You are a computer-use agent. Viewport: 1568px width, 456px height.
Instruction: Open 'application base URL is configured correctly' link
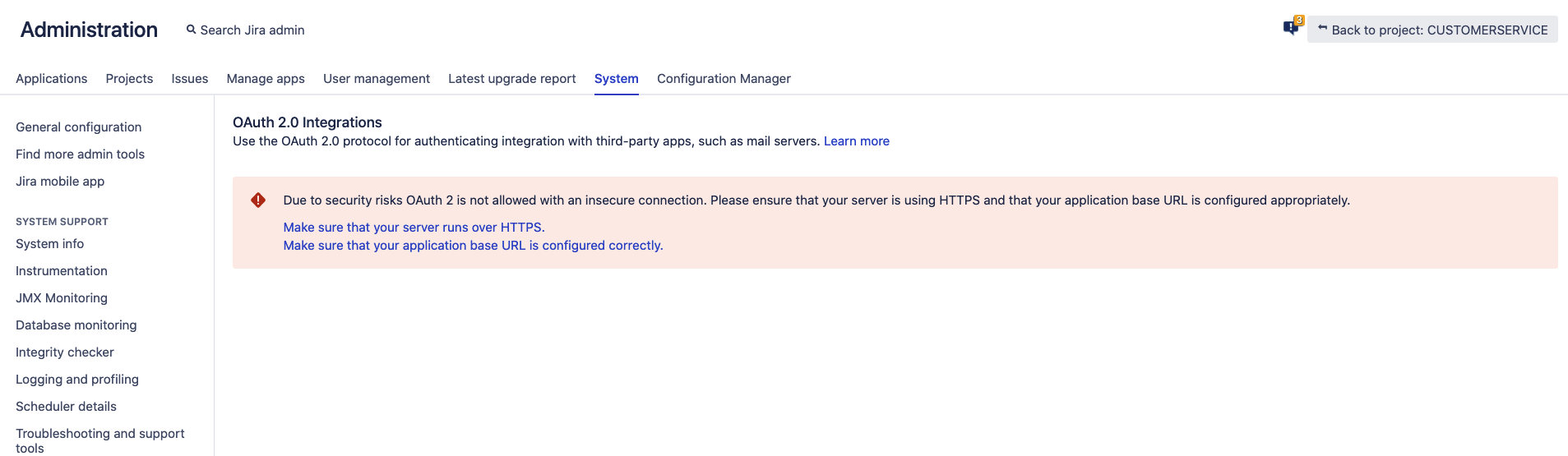pyautogui.click(x=473, y=246)
